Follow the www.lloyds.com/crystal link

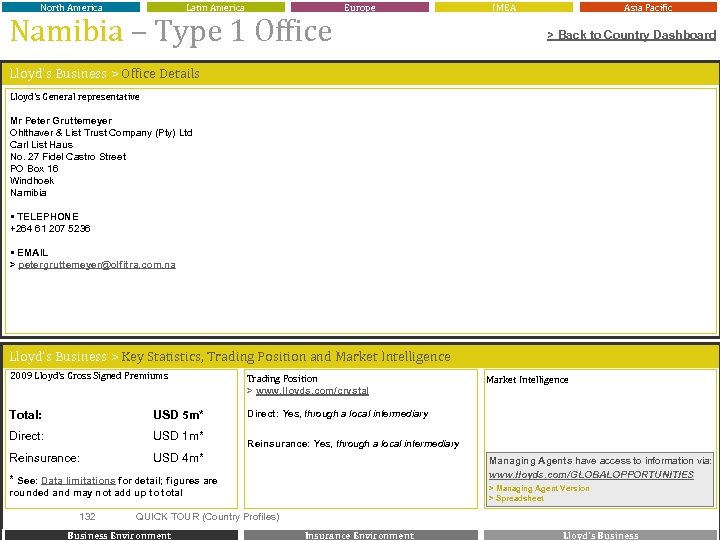pyautogui.click(x=312, y=391)
